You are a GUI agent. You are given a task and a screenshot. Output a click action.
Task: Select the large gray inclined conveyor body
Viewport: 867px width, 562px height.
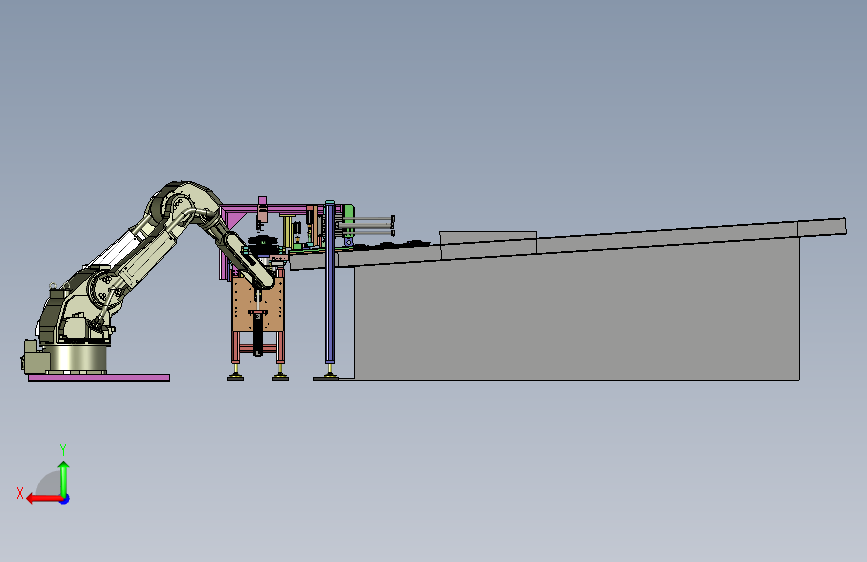577,315
